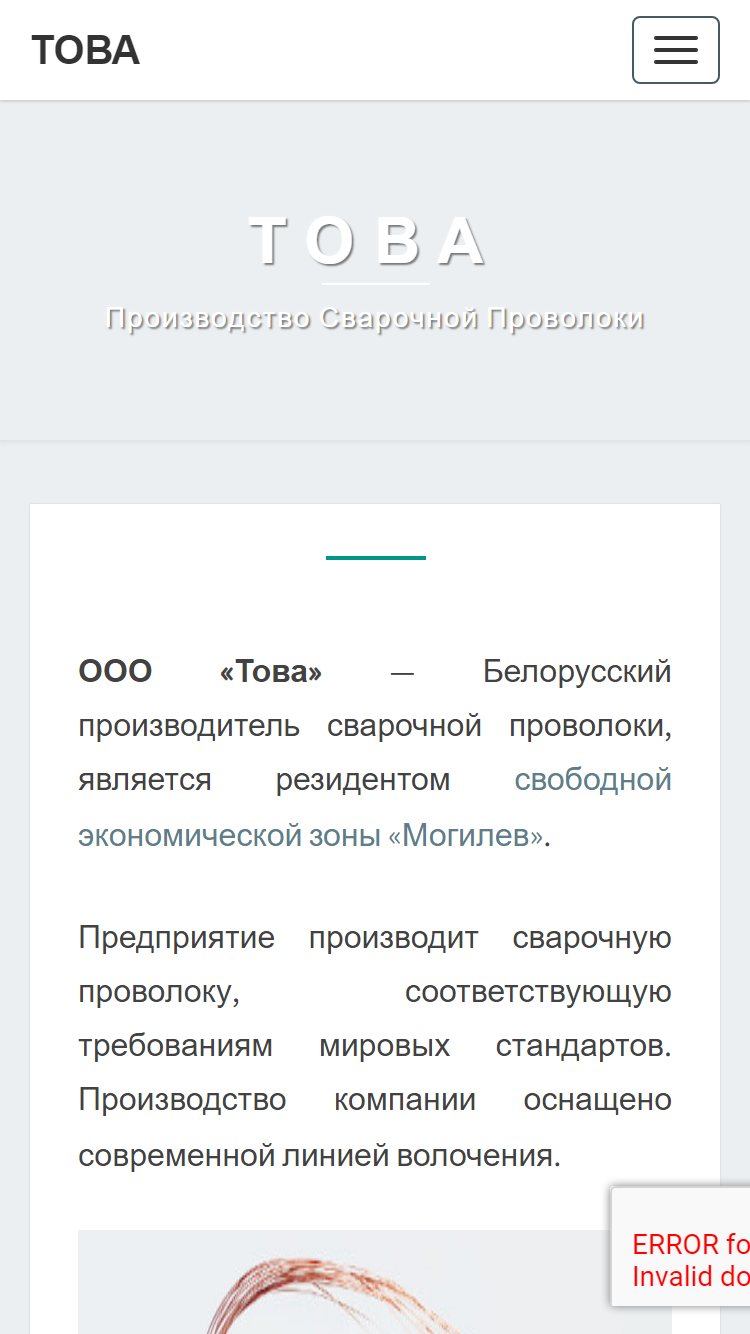This screenshot has height=1334, width=750.
Task: Select the subtitle Производство Сварочной Проволоки
Action: [x=375, y=318]
